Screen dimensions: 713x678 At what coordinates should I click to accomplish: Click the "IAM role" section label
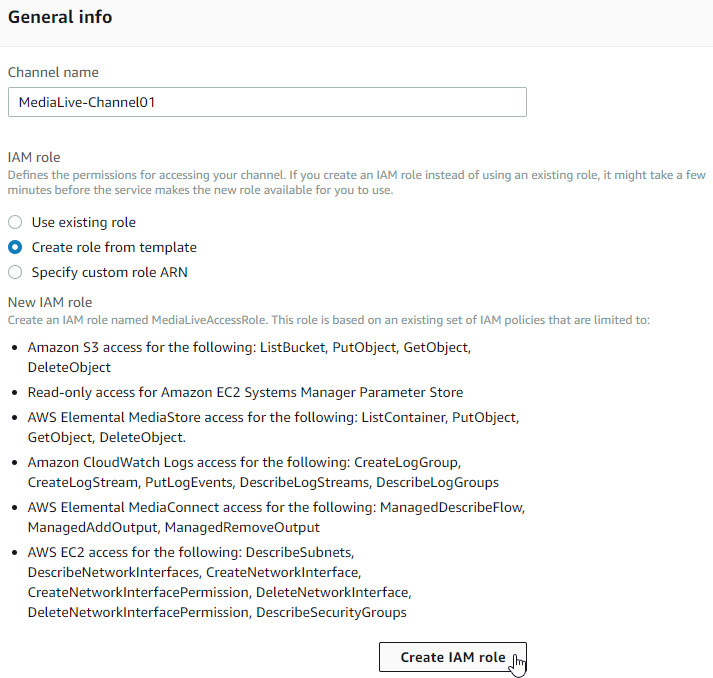point(34,157)
